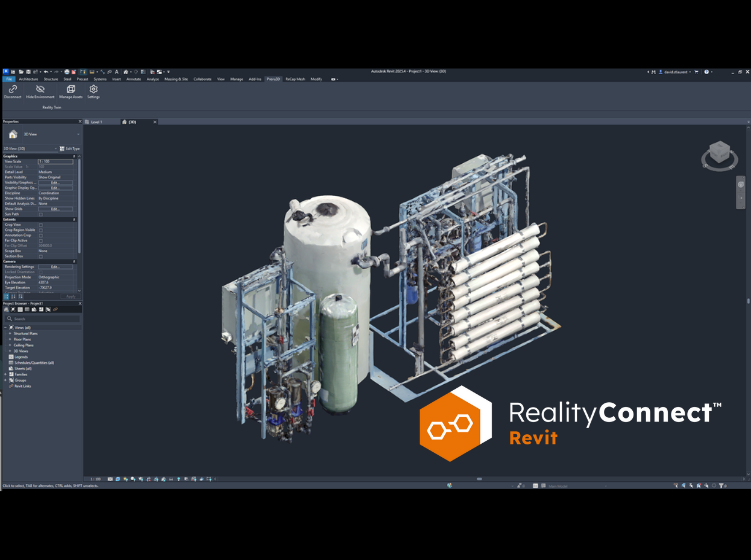Select Schedules/Quantities (all) in browser

pyautogui.click(x=34, y=363)
